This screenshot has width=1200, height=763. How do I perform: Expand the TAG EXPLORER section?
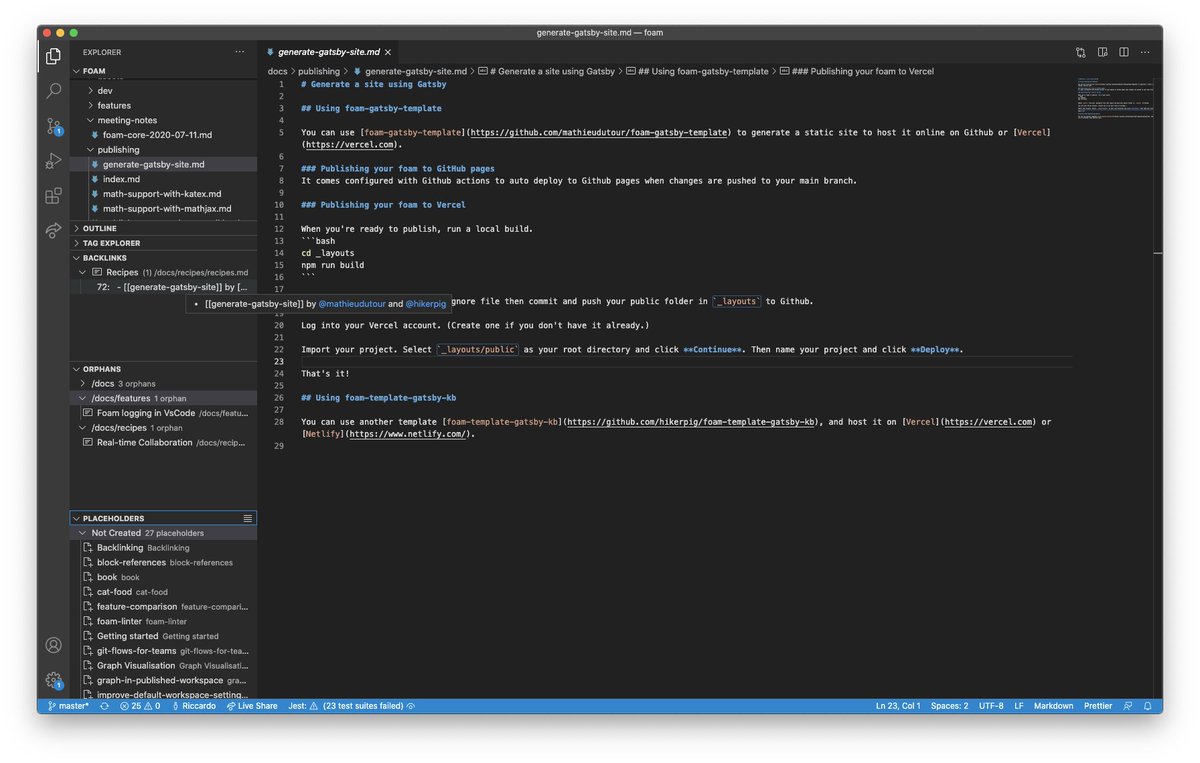(163, 243)
